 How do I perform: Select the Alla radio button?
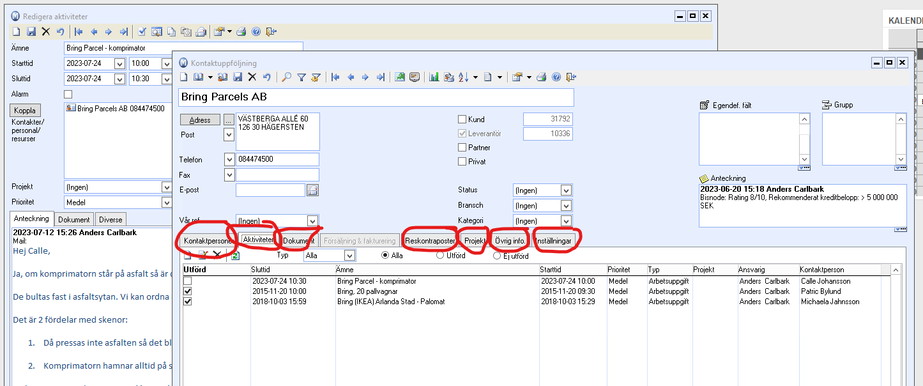(386, 256)
